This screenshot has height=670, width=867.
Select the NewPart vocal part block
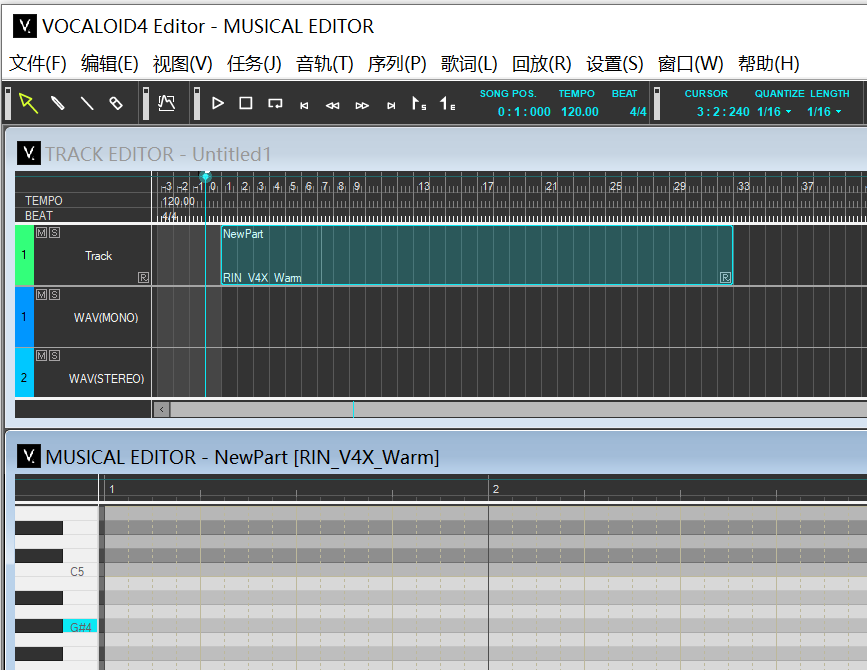[477, 255]
